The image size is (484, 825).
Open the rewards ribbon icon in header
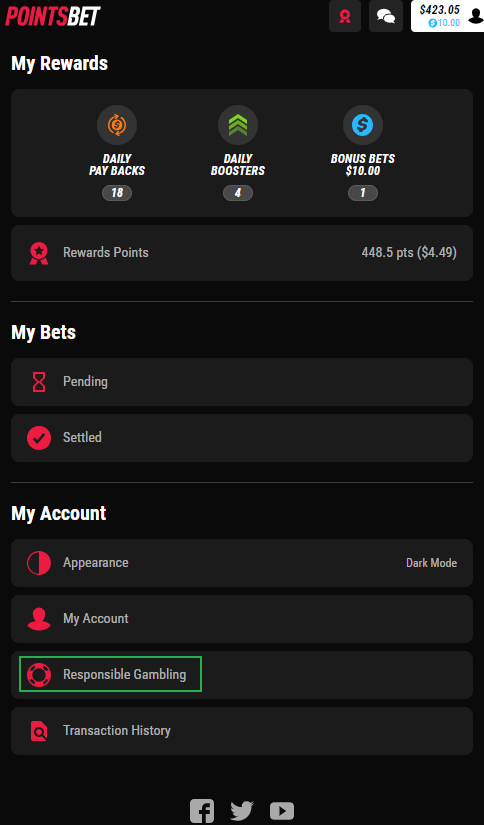tap(345, 16)
